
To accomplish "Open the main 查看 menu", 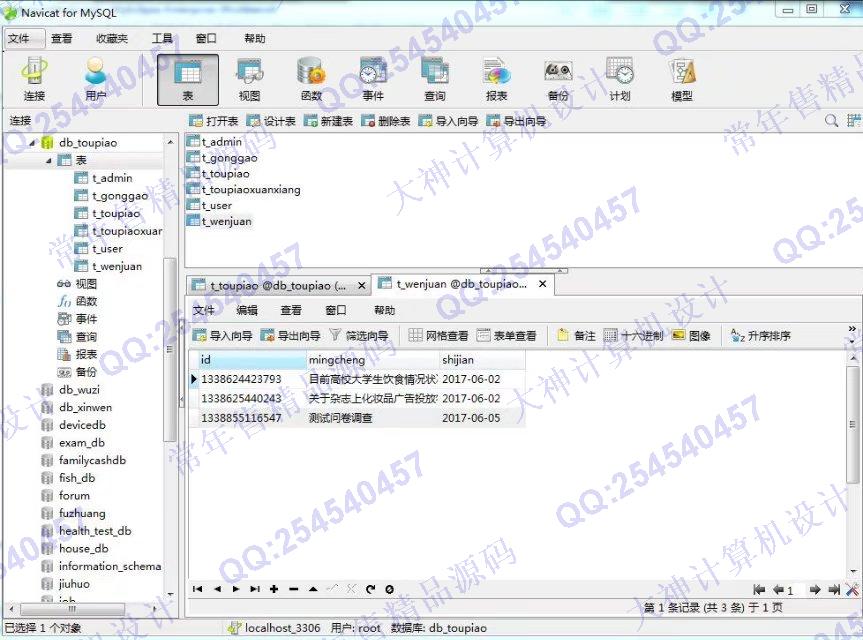I will [x=62, y=38].
